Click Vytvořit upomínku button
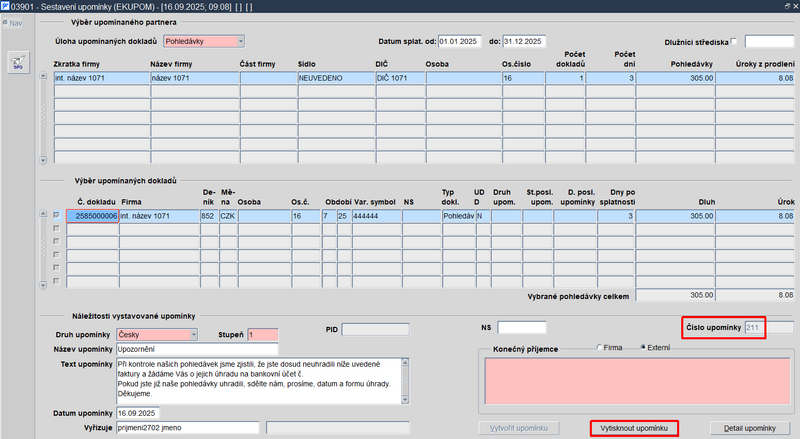The image size is (800, 439). coord(519,428)
